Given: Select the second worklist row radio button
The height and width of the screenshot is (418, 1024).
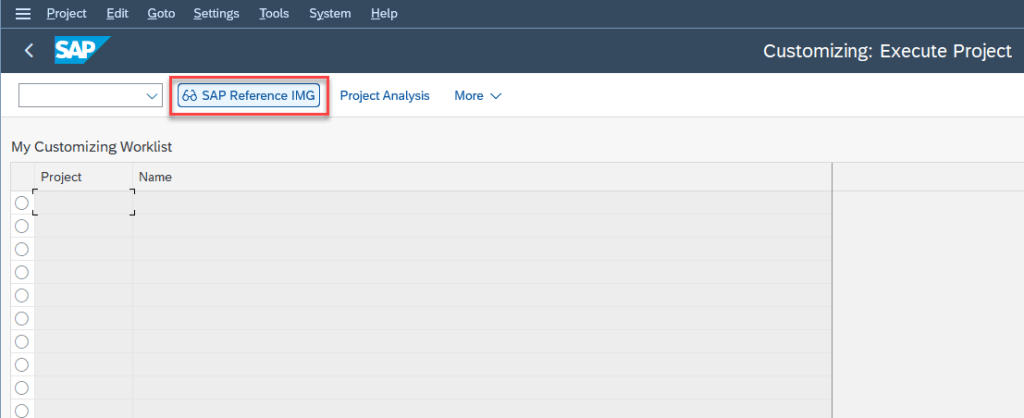Looking at the screenshot, I should pyautogui.click(x=22, y=226).
